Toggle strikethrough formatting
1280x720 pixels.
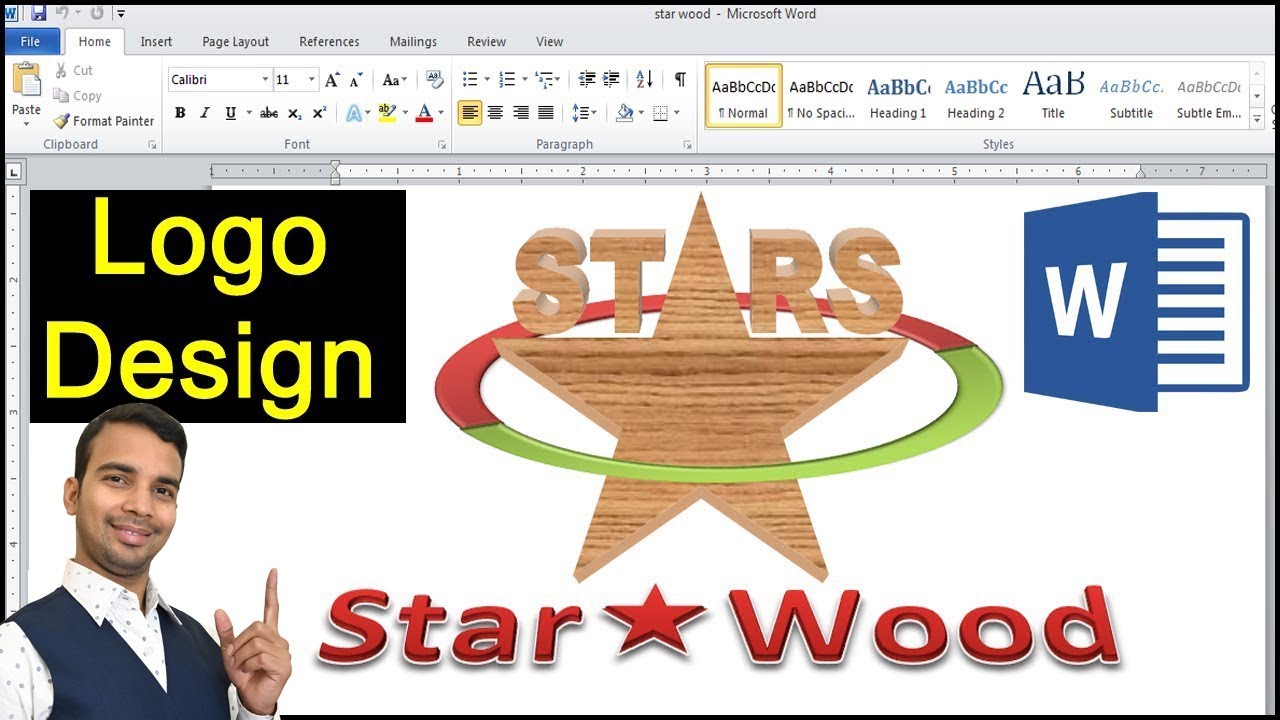269,113
